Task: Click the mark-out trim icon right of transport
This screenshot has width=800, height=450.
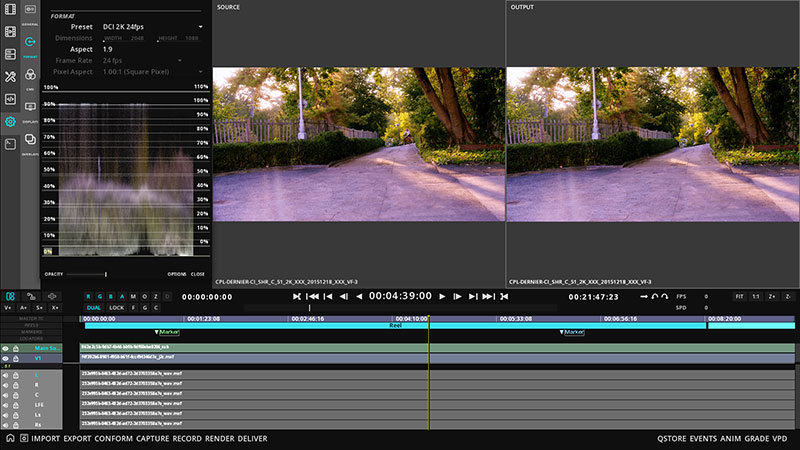Action: click(504, 296)
